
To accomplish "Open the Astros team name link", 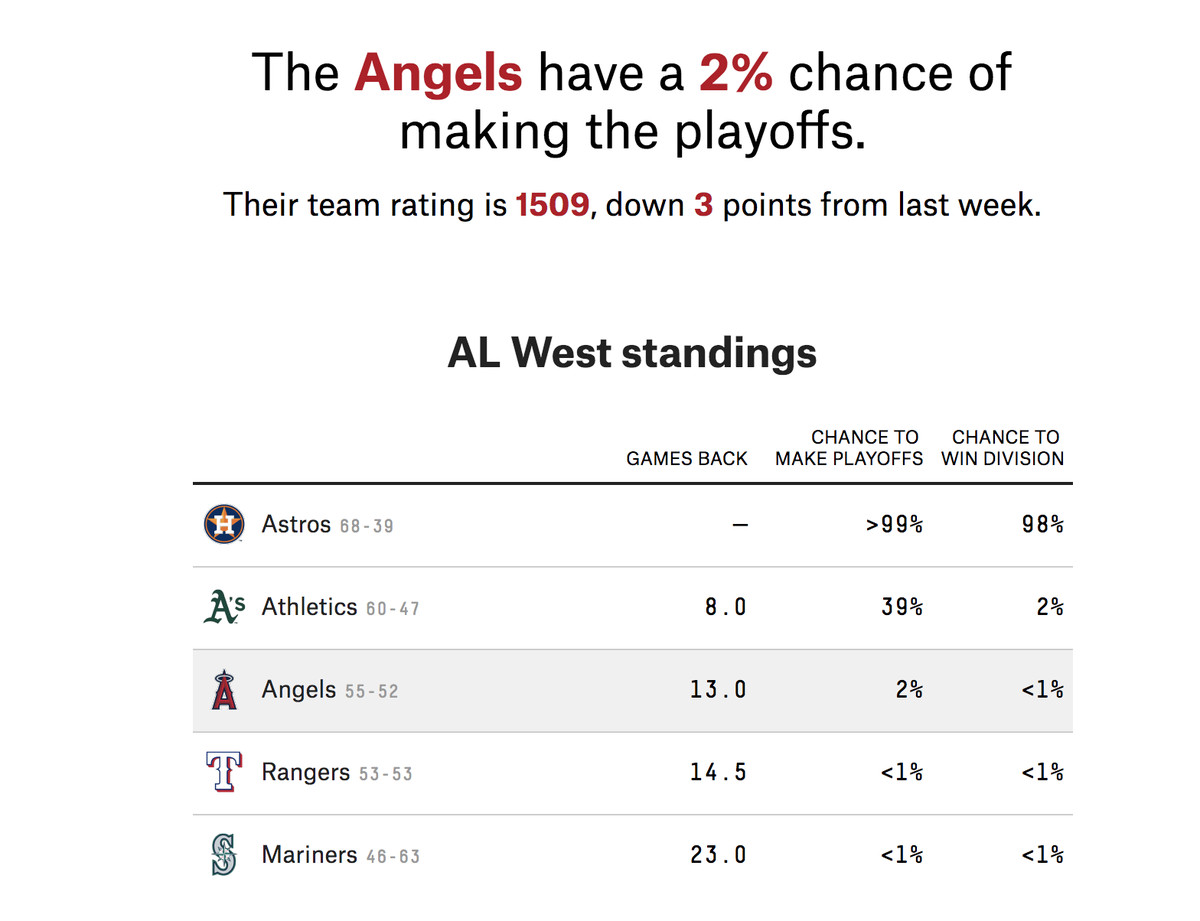I will [296, 524].
